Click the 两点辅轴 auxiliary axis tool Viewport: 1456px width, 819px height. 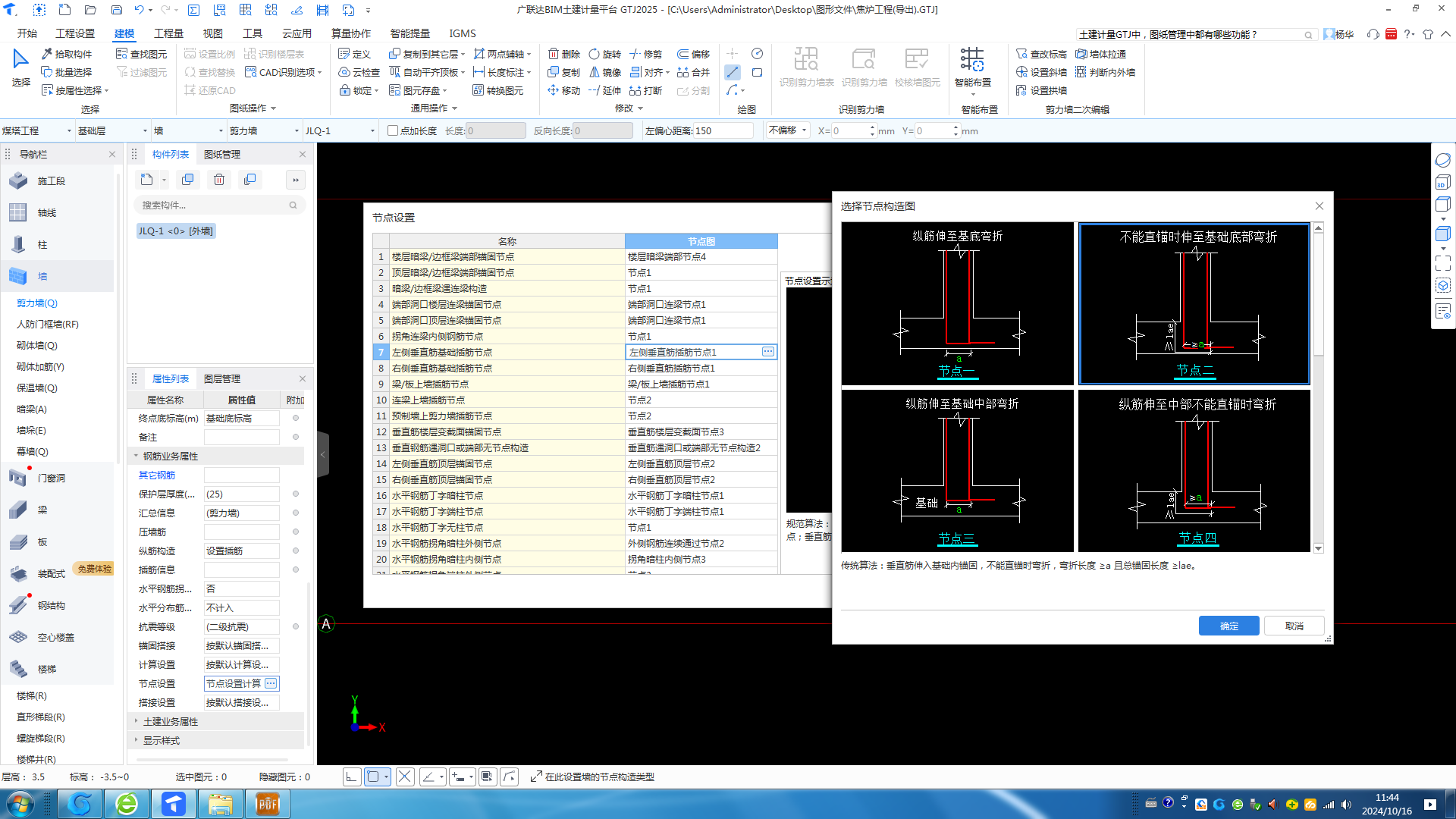[501, 54]
